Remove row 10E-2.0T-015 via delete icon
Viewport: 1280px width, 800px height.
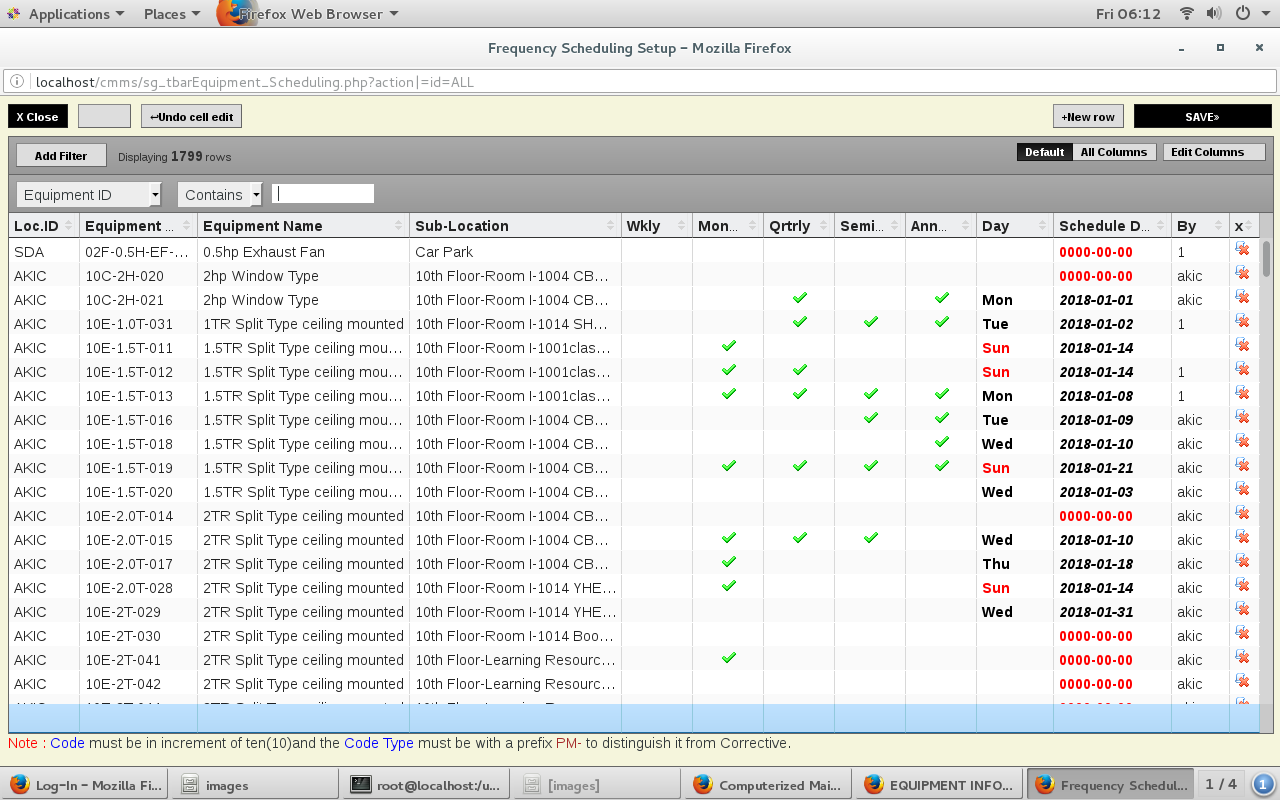[1242, 538]
